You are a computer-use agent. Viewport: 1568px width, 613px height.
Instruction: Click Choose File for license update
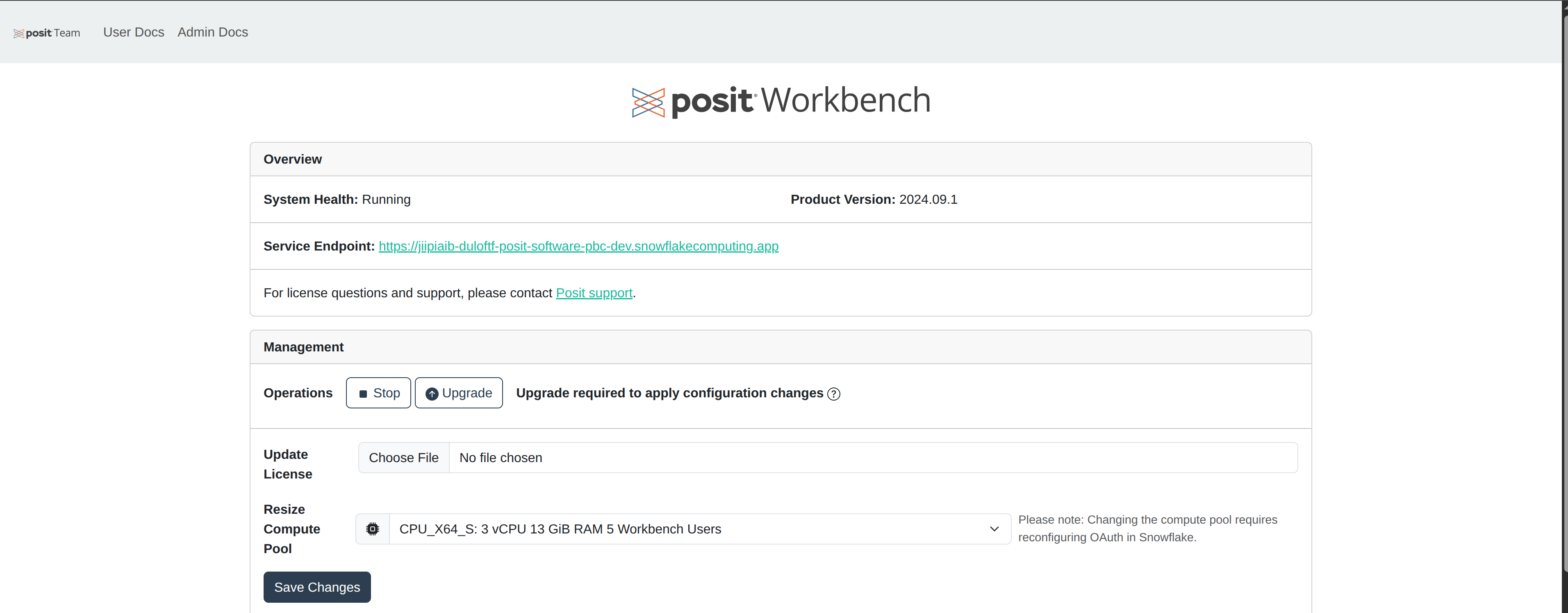point(403,458)
